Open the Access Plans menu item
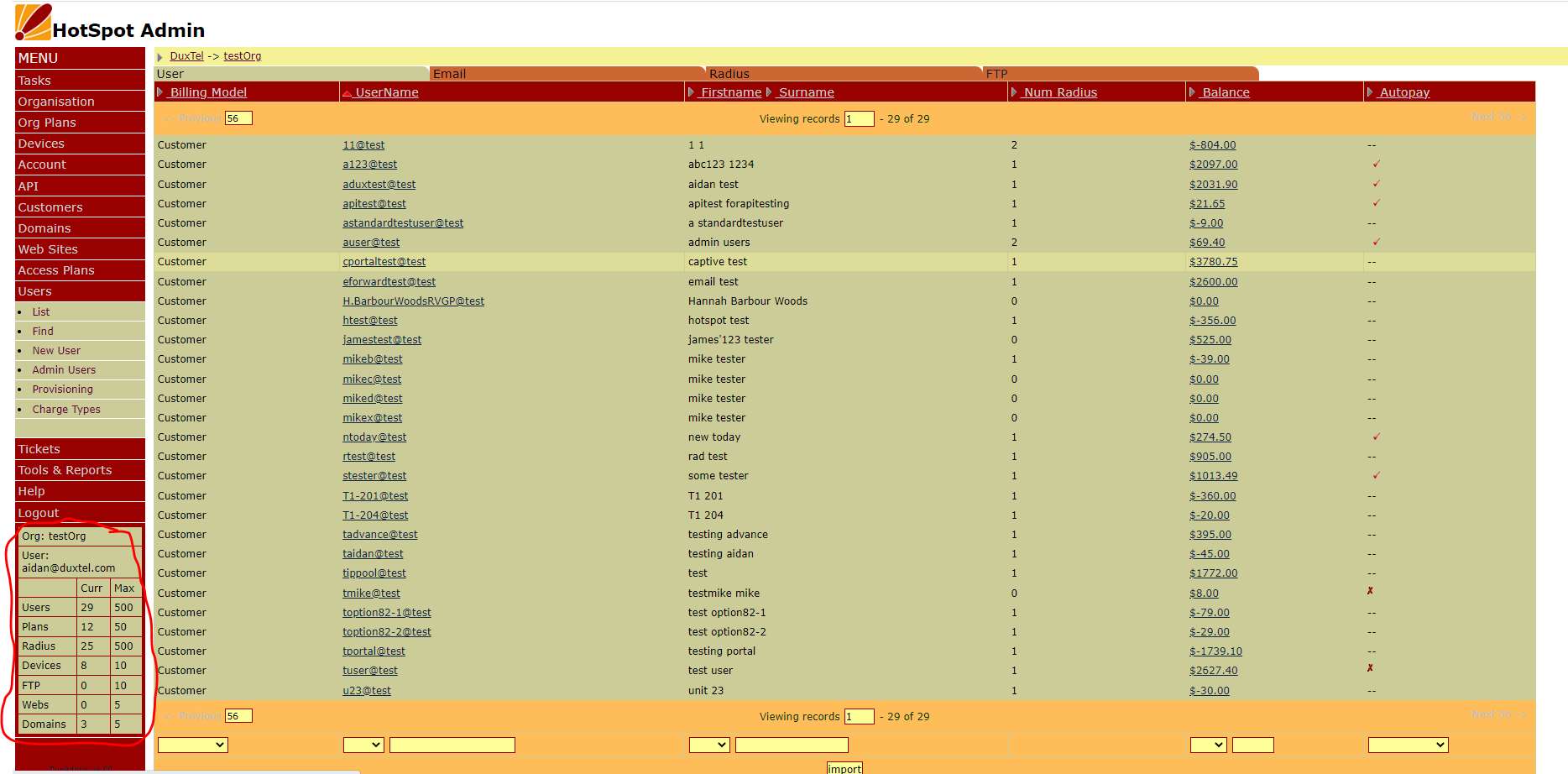The width and height of the screenshot is (1568, 774). pyautogui.click(x=80, y=270)
